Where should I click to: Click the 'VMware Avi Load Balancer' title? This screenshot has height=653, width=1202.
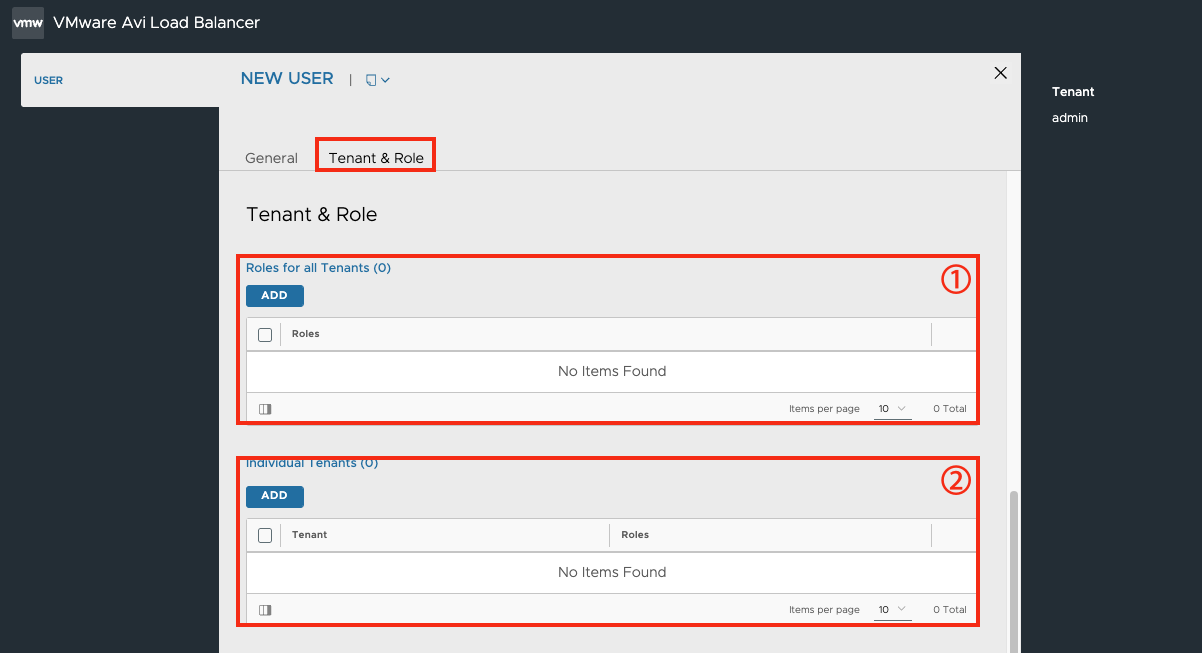coord(156,23)
